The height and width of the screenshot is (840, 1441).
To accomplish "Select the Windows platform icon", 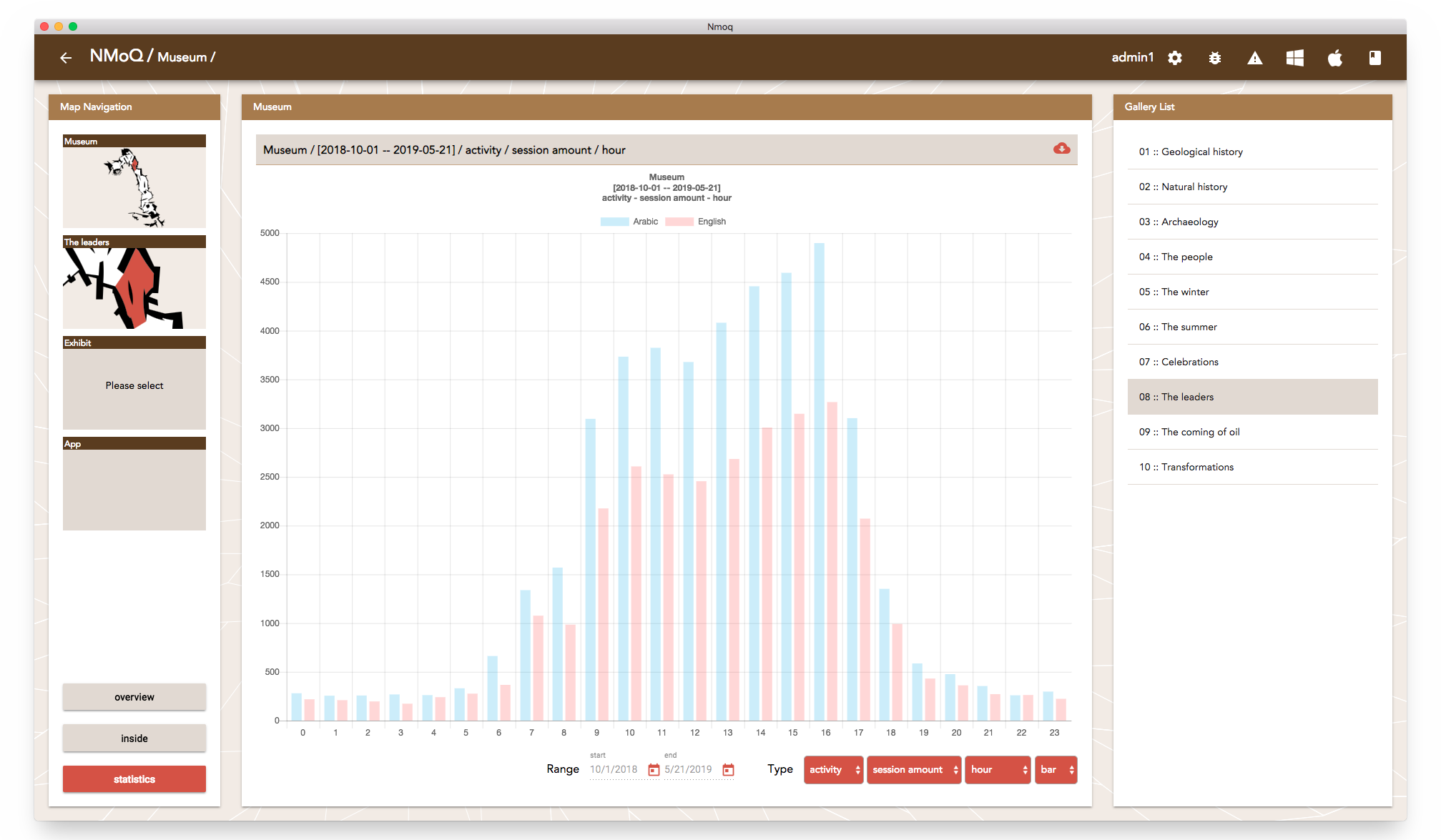I will tap(1295, 58).
